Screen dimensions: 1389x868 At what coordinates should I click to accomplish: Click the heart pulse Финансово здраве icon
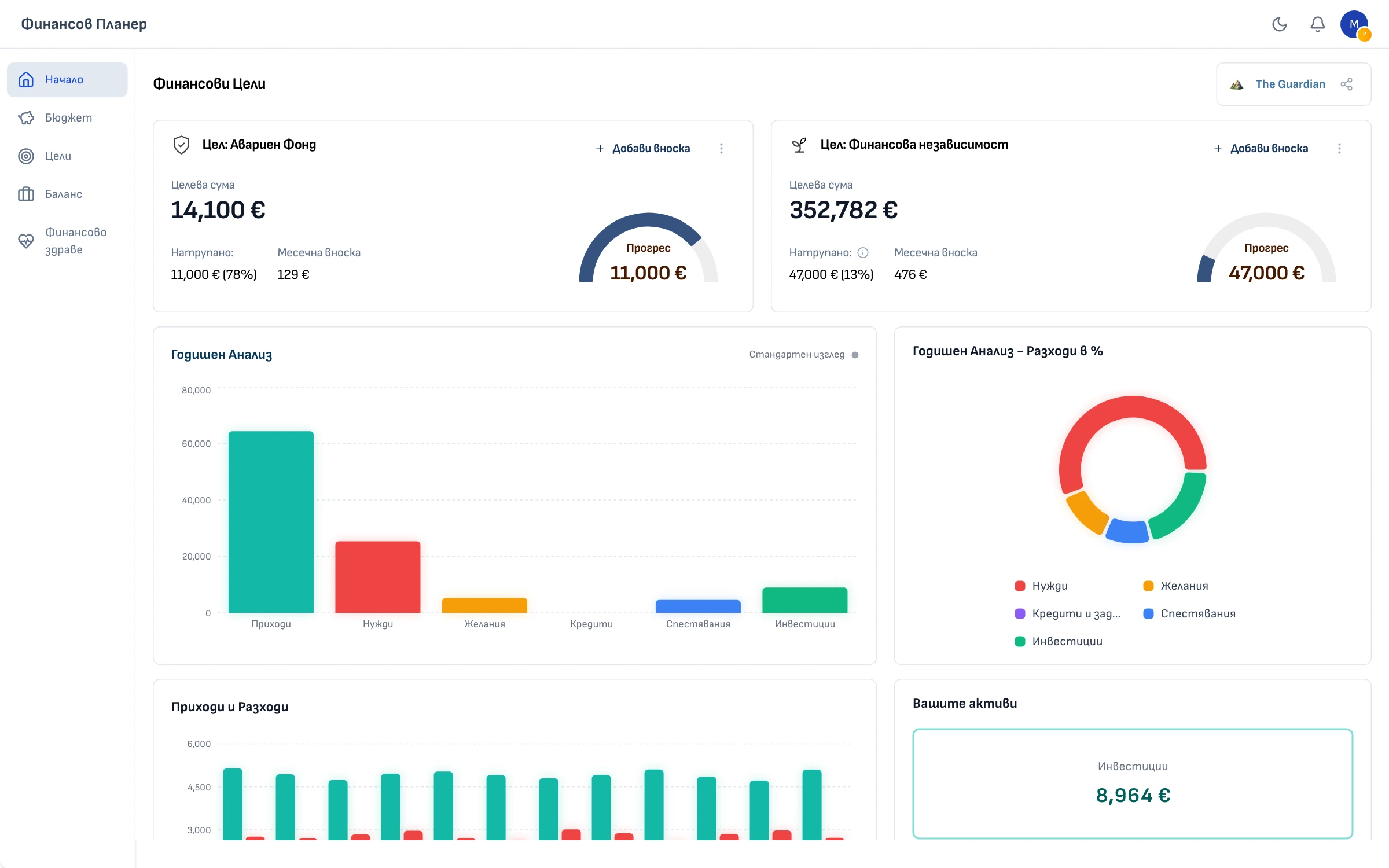click(26, 241)
